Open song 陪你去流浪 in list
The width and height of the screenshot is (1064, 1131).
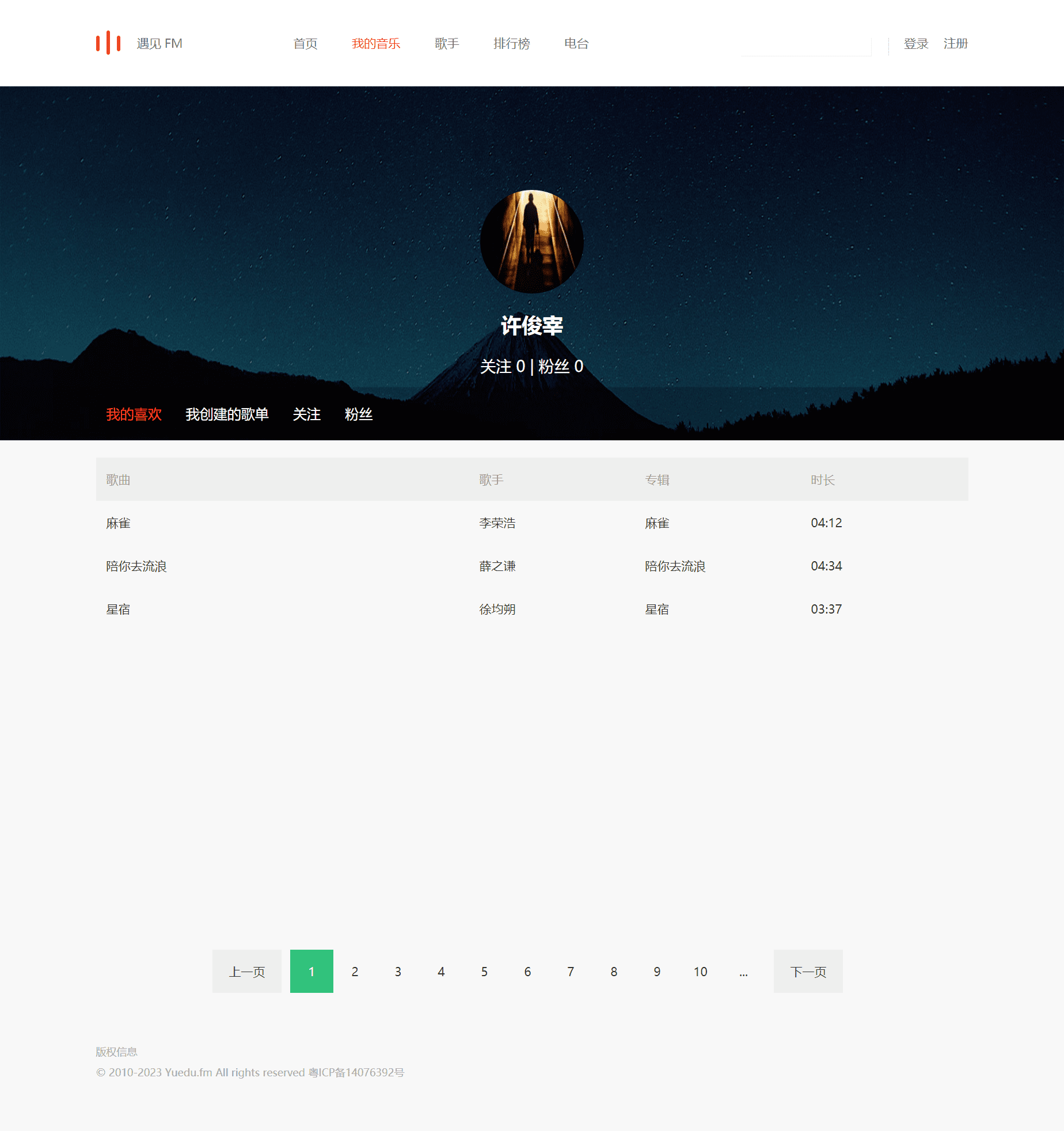[136, 566]
